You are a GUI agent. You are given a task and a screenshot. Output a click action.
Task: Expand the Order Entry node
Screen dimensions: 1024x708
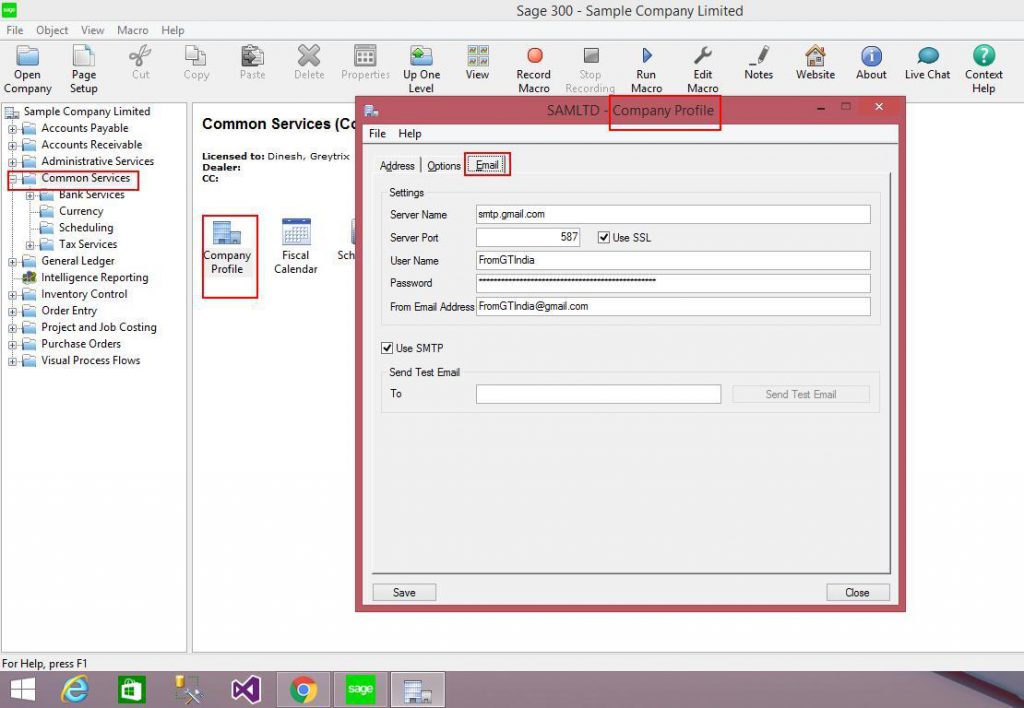pos(12,311)
